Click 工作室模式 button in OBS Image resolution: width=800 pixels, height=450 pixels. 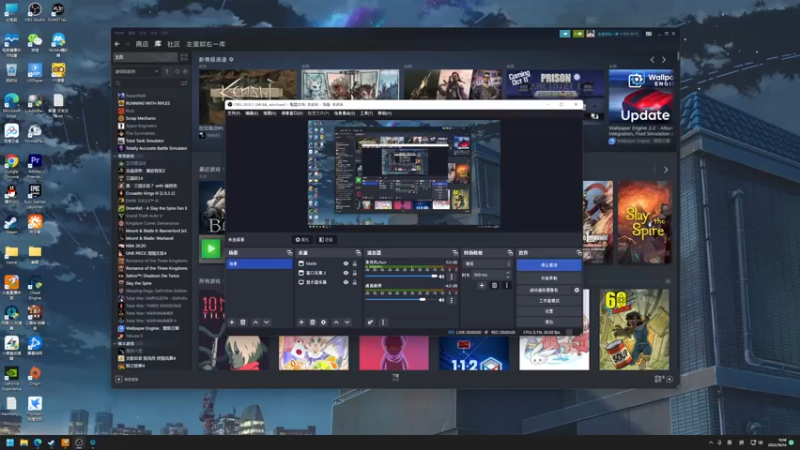[549, 301]
